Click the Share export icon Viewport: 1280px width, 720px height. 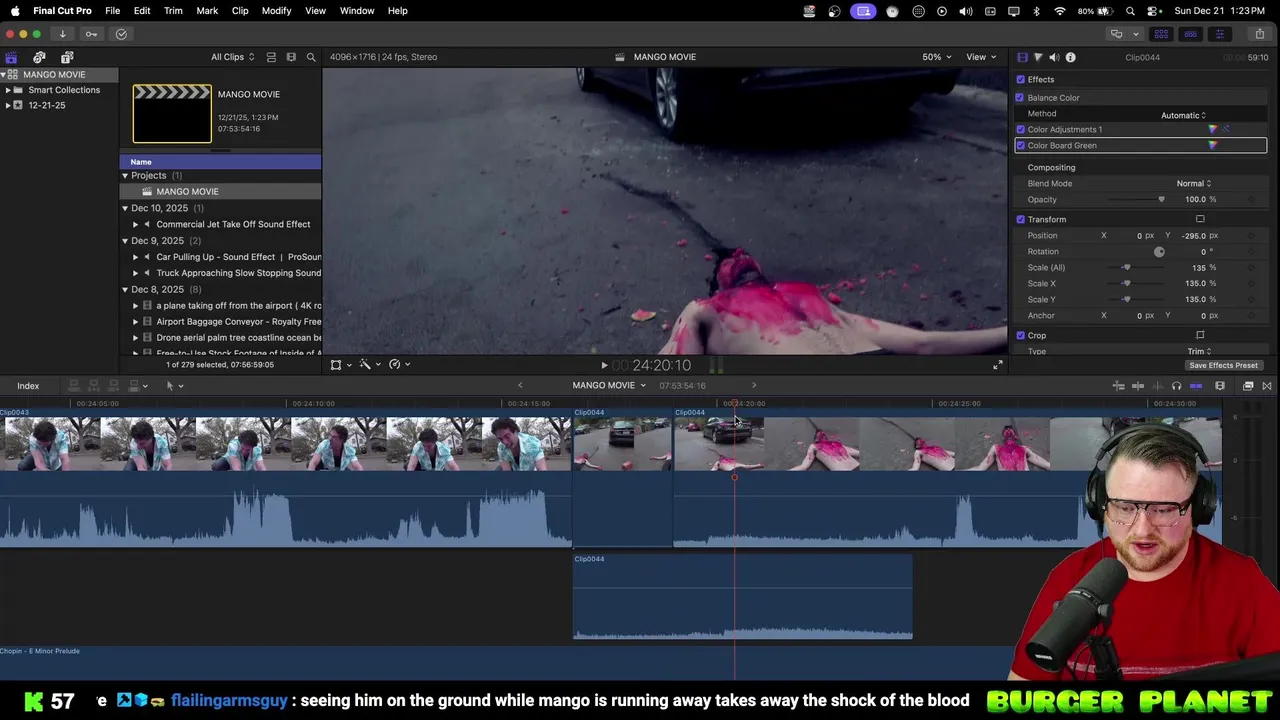[x=1259, y=34]
